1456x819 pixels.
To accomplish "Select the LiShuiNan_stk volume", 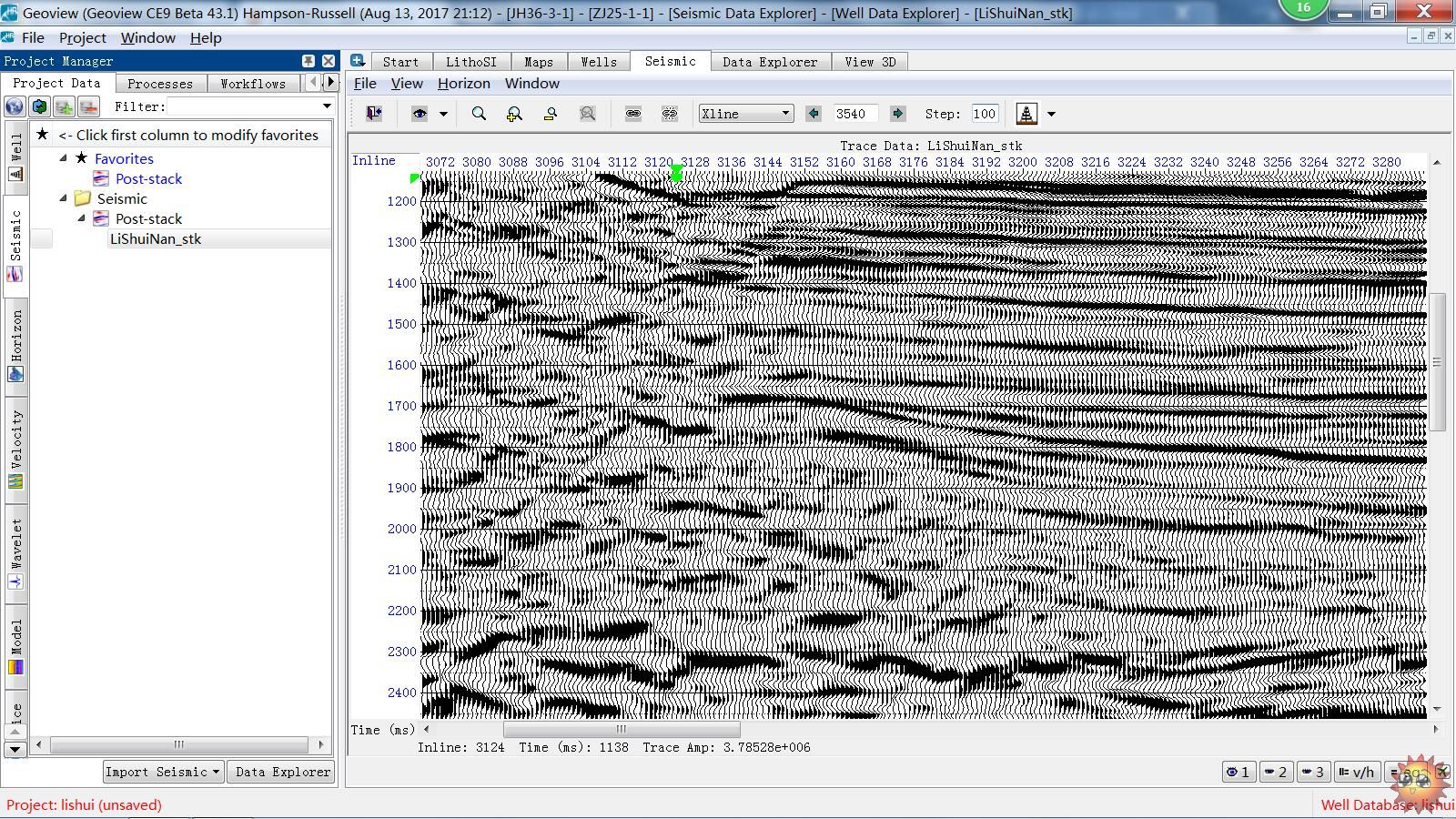I will (x=156, y=238).
